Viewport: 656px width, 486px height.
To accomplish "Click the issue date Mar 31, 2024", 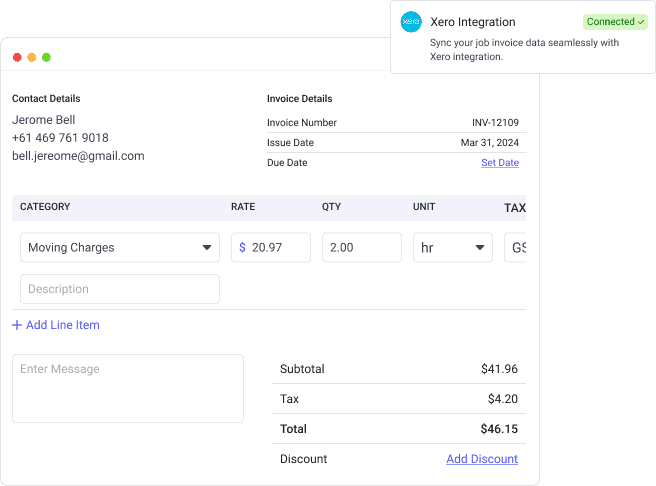I will click(489, 143).
